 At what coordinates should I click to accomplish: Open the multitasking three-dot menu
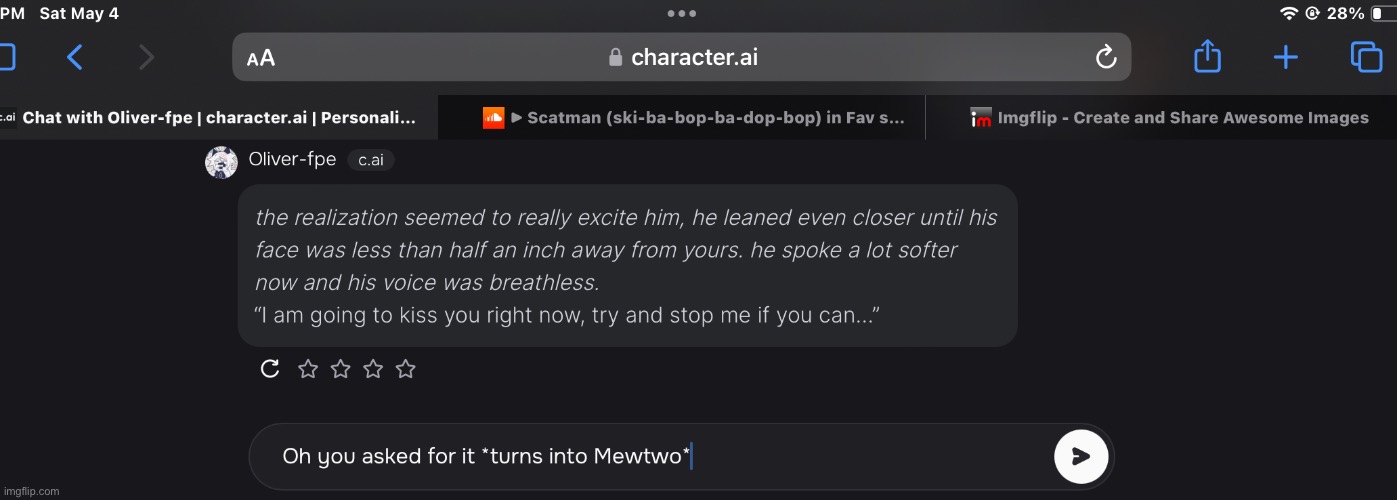681,14
